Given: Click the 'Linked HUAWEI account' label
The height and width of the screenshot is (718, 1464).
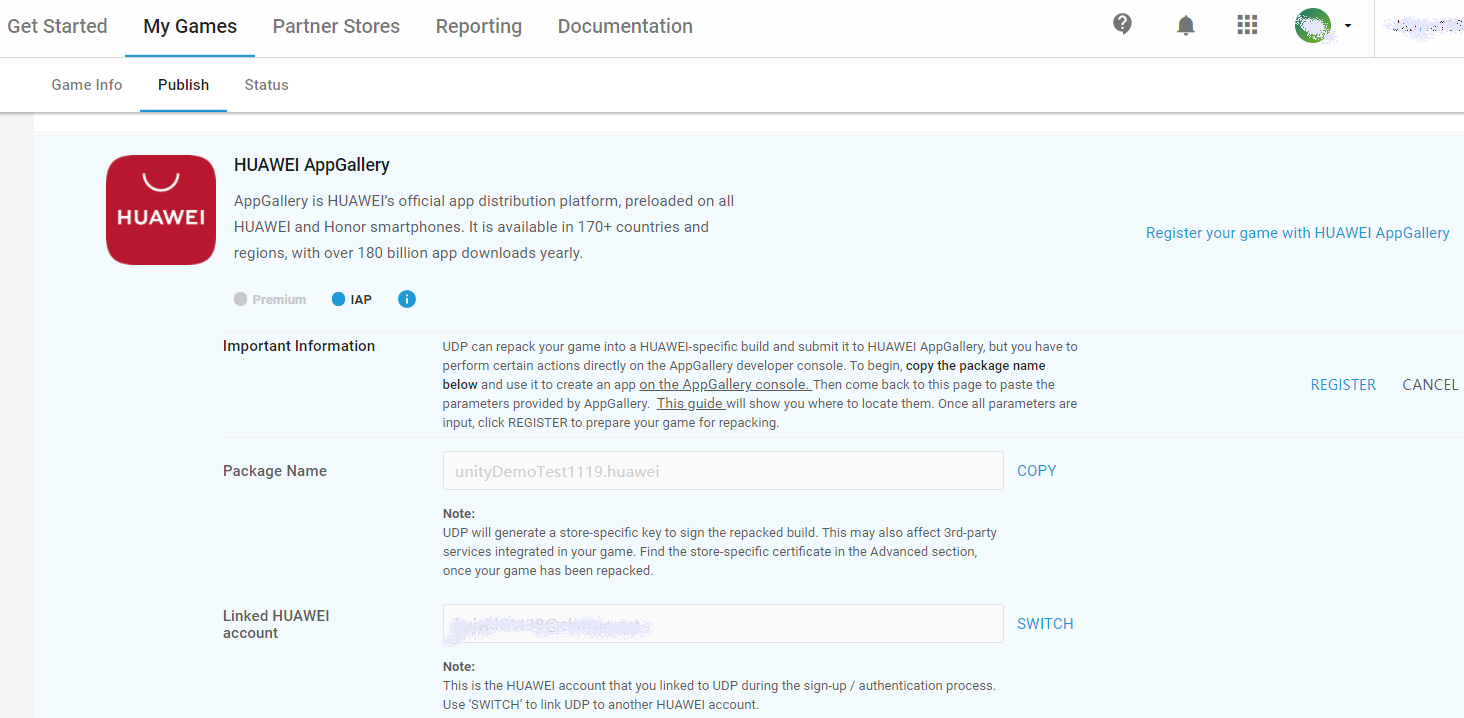Looking at the screenshot, I should (276, 624).
